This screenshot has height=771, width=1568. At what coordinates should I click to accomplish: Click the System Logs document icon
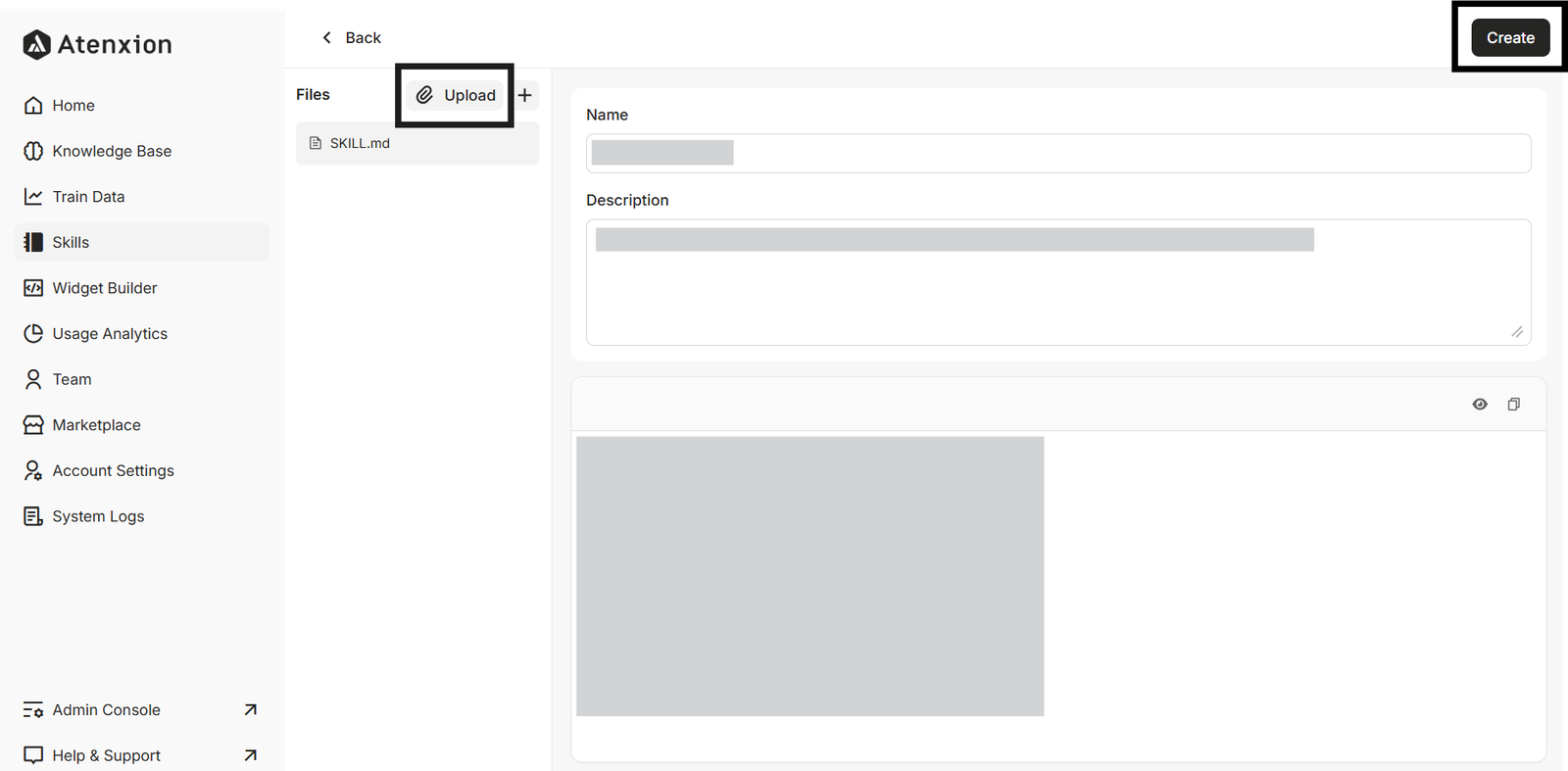(33, 516)
